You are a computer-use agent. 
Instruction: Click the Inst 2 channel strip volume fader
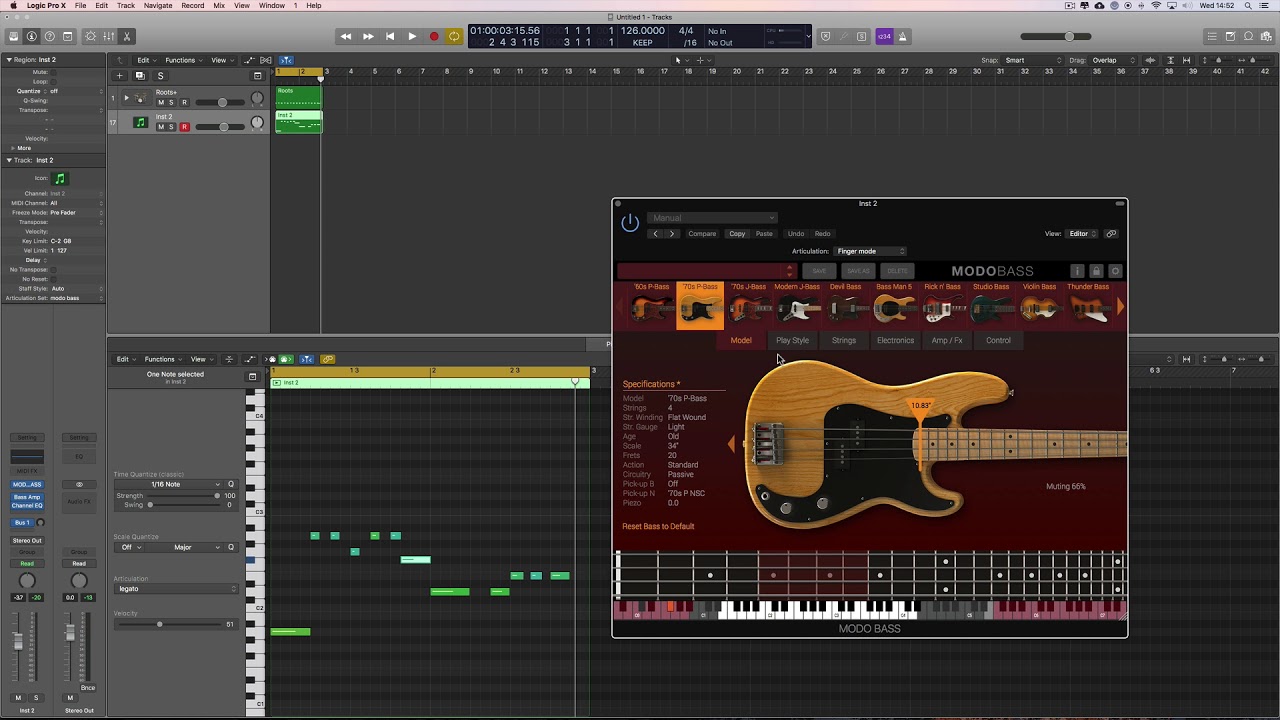pos(18,643)
